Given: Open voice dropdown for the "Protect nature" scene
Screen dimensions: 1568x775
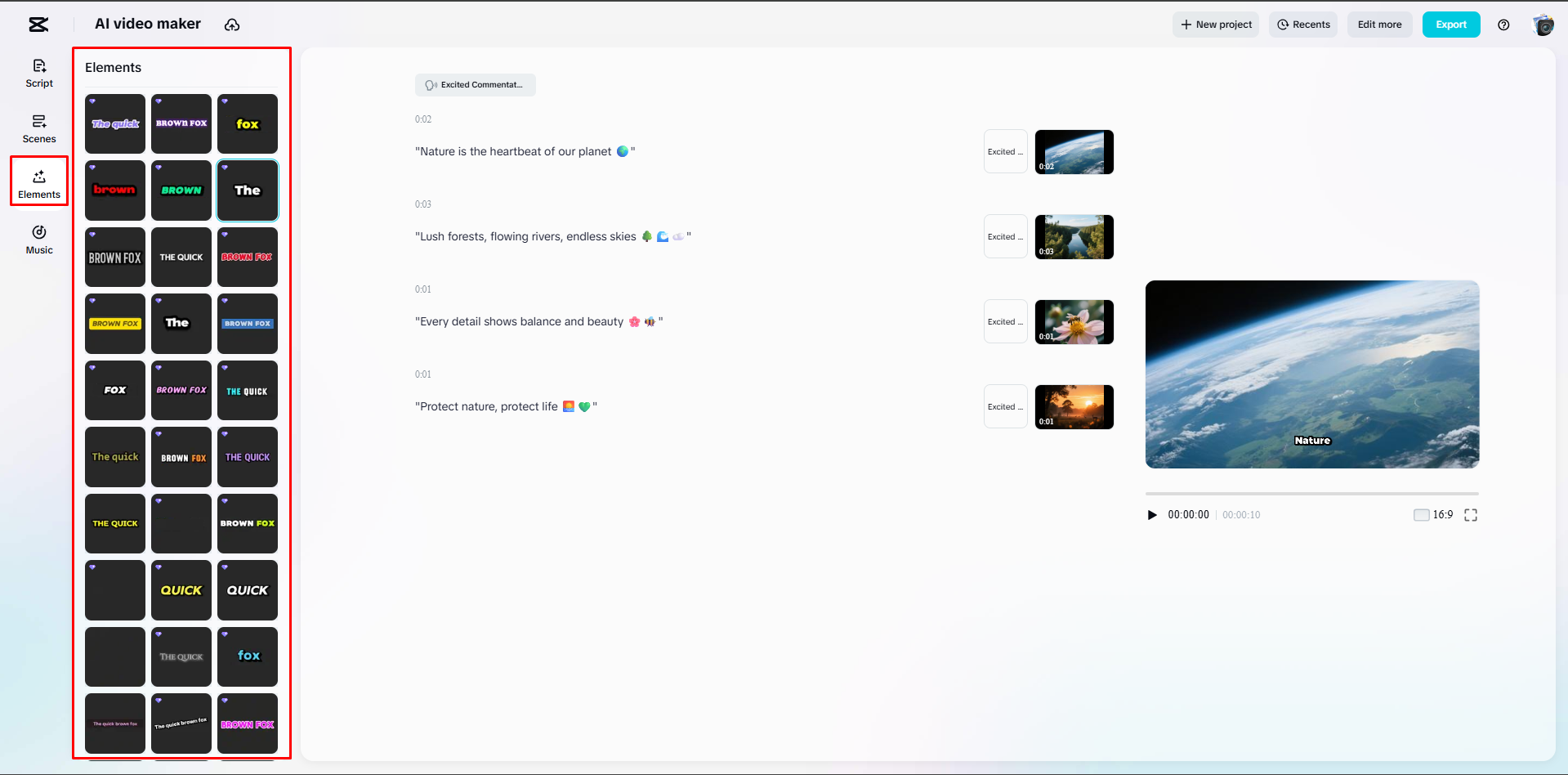Looking at the screenshot, I should [1005, 406].
